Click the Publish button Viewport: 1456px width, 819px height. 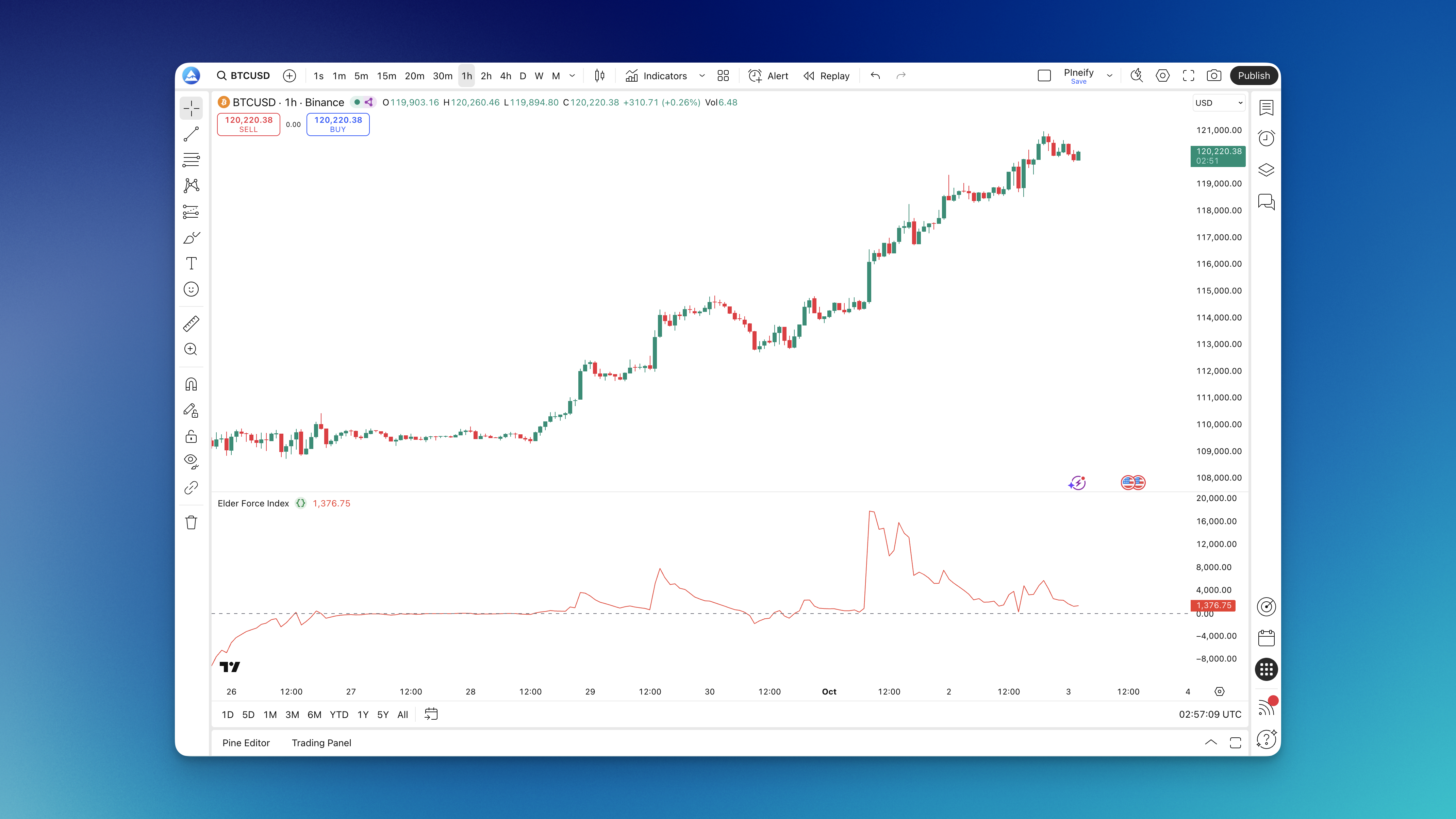coord(1253,76)
